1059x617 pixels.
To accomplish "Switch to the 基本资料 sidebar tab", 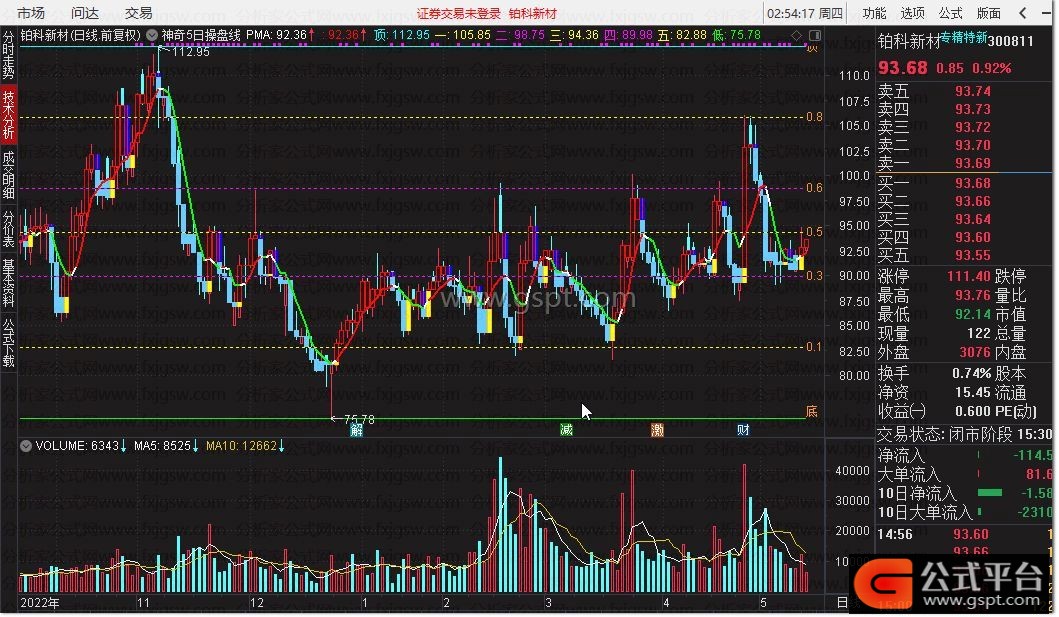I will coord(8,282).
